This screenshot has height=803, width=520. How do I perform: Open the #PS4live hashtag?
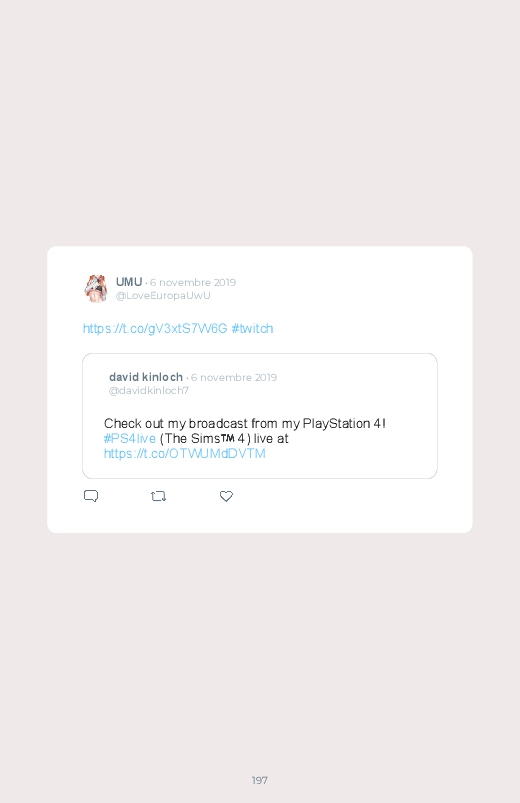pyautogui.click(x=130, y=438)
